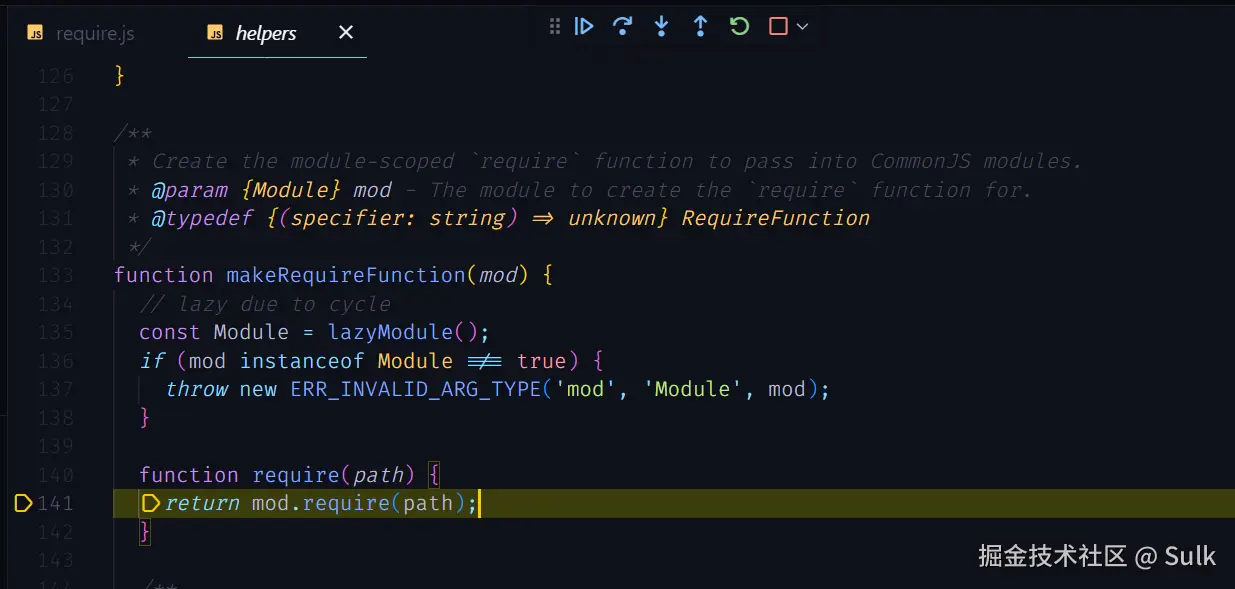
Task: Click the makeRequireFunction function name
Action: click(346, 275)
